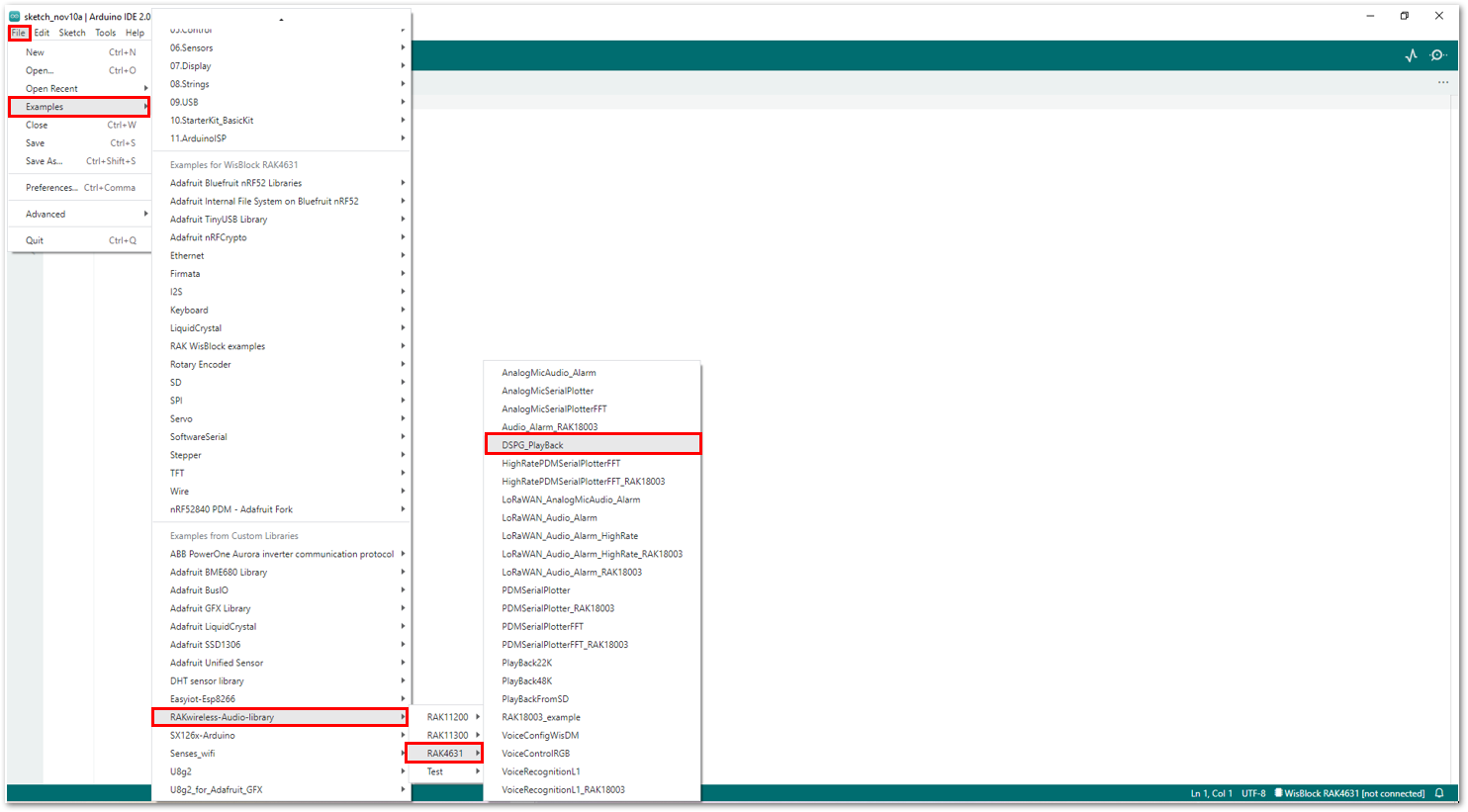1468x812 pixels.
Task: Select New from the File menu
Action: coord(80,52)
